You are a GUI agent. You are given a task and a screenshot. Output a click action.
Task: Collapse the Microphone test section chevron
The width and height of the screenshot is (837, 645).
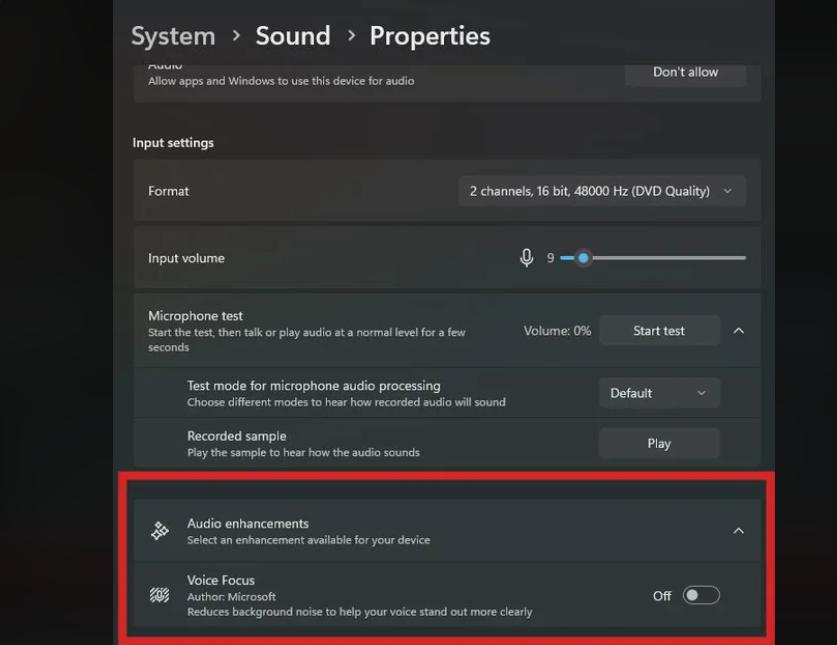tap(739, 331)
